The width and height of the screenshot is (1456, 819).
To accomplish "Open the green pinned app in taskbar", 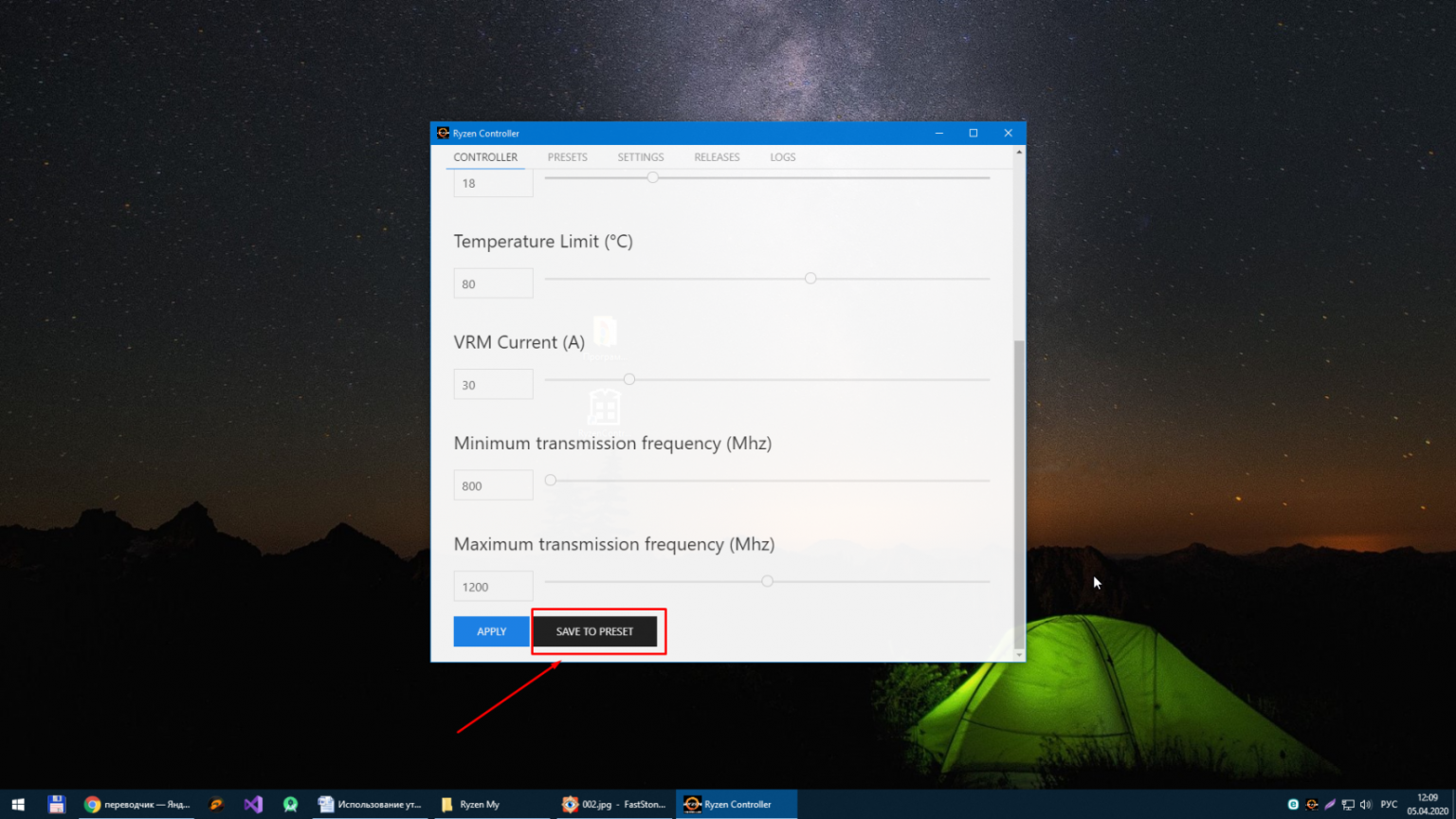I will pyautogui.click(x=291, y=804).
